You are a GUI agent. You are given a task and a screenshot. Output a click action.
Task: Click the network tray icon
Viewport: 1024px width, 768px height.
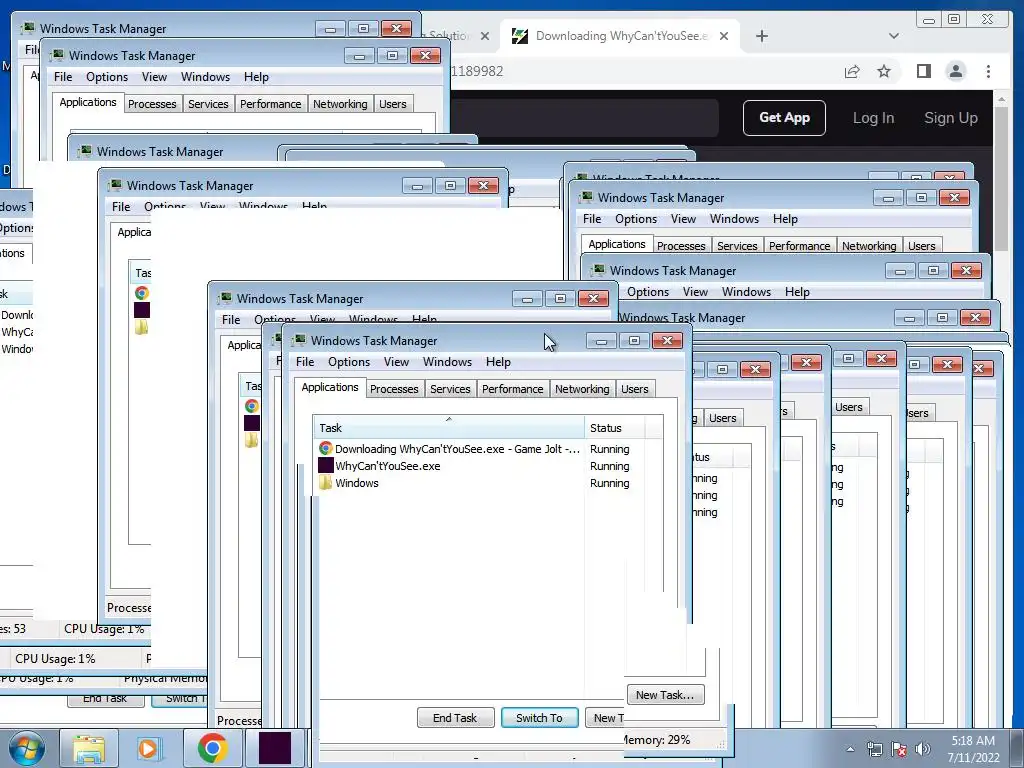tap(874, 749)
